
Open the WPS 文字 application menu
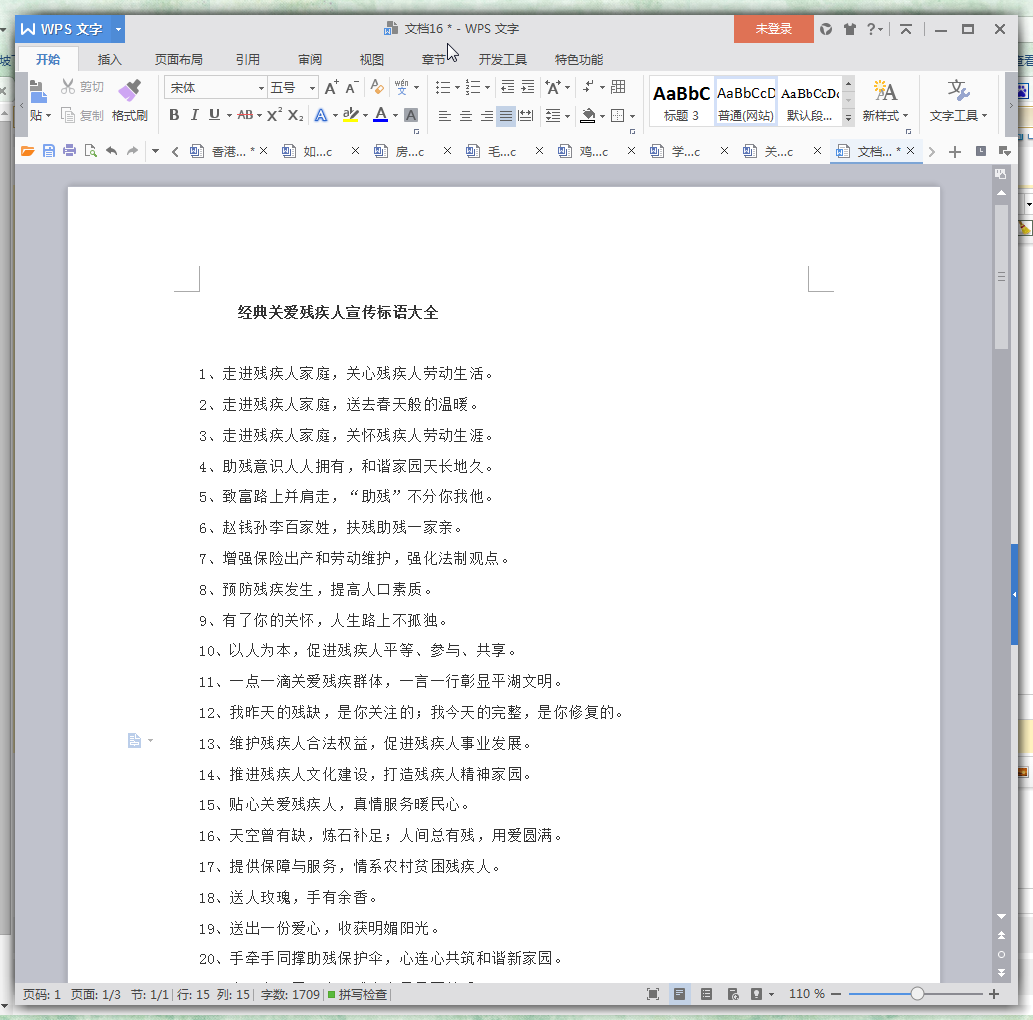[x=70, y=29]
